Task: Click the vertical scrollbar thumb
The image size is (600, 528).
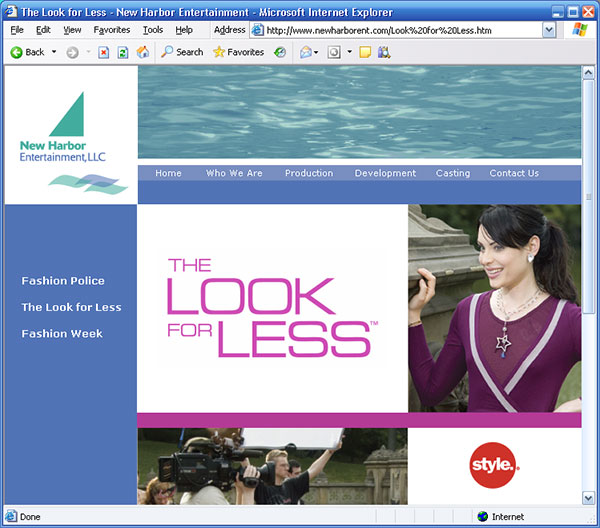Action: click(x=588, y=197)
